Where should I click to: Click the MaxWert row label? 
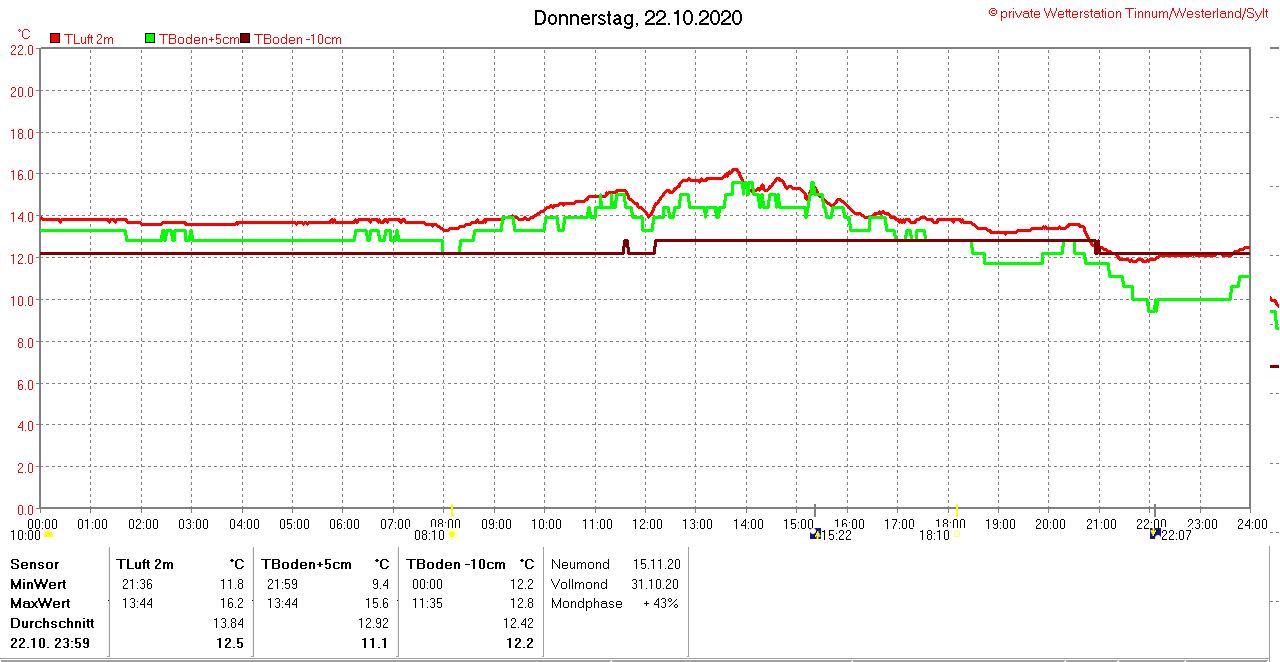coord(38,603)
